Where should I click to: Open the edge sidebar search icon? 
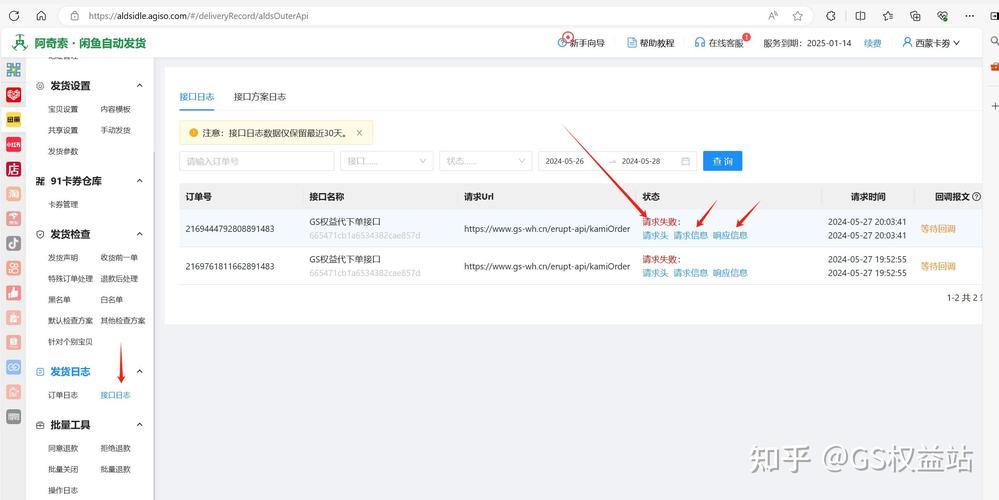(x=994, y=41)
